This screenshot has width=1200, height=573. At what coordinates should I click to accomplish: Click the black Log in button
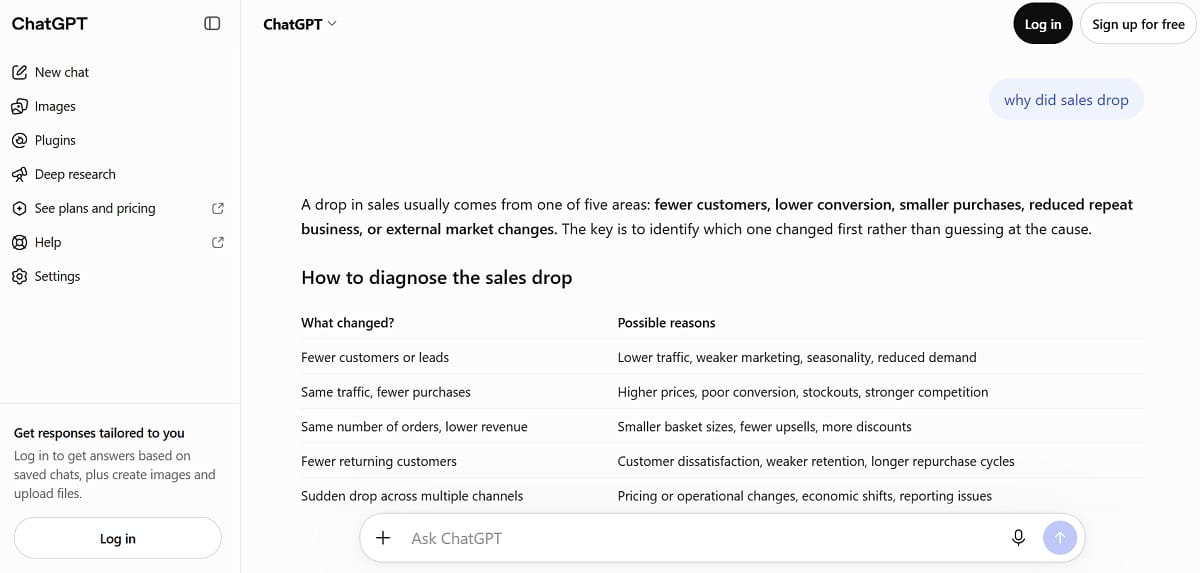click(x=1043, y=24)
